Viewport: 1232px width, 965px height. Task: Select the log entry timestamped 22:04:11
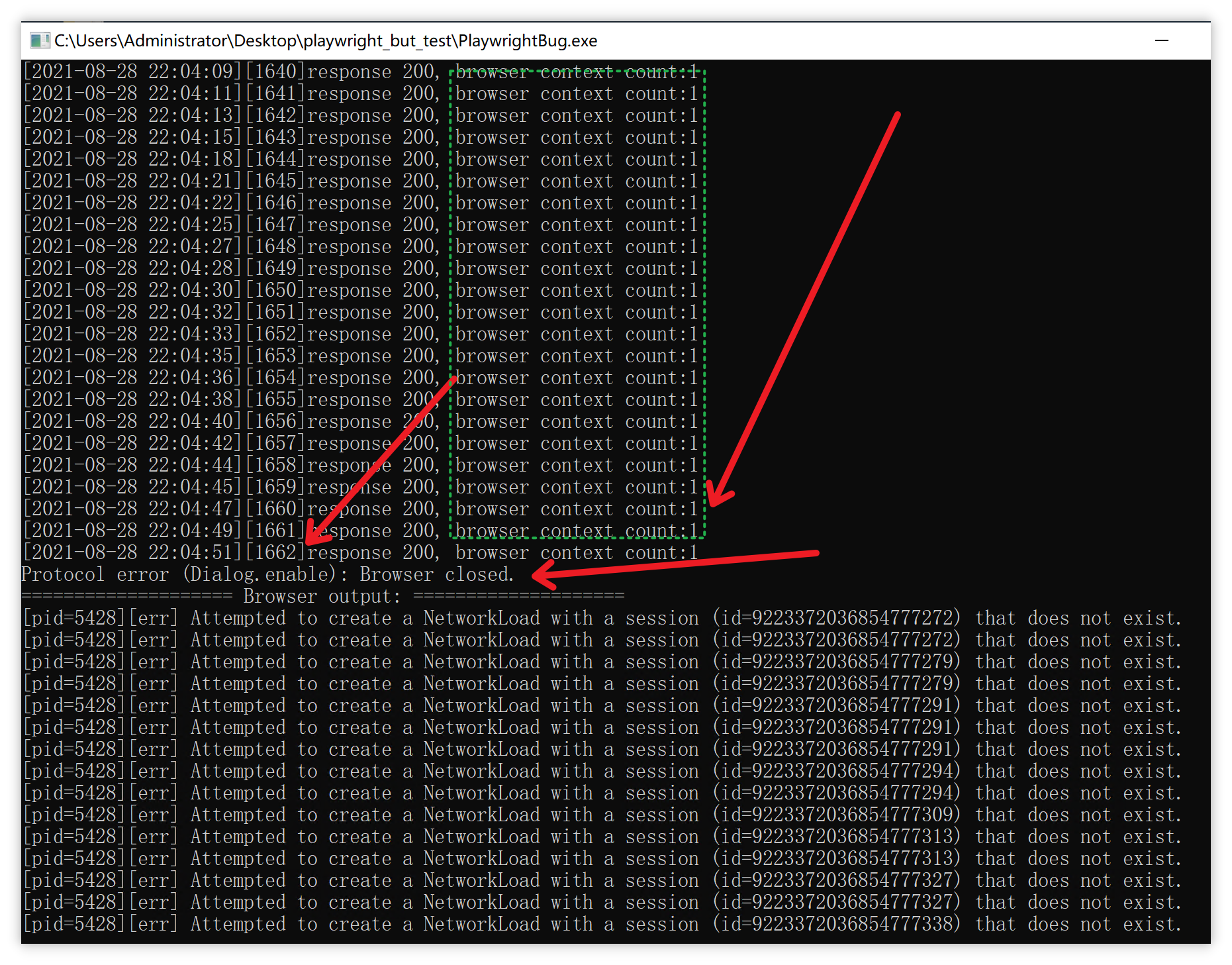tap(361, 93)
